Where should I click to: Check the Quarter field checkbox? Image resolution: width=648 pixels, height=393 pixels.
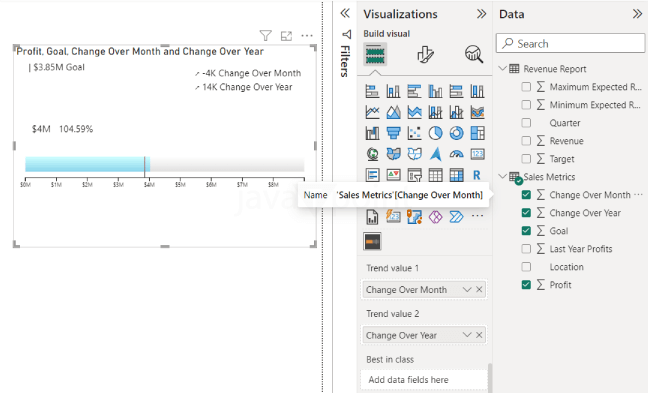(x=526, y=123)
